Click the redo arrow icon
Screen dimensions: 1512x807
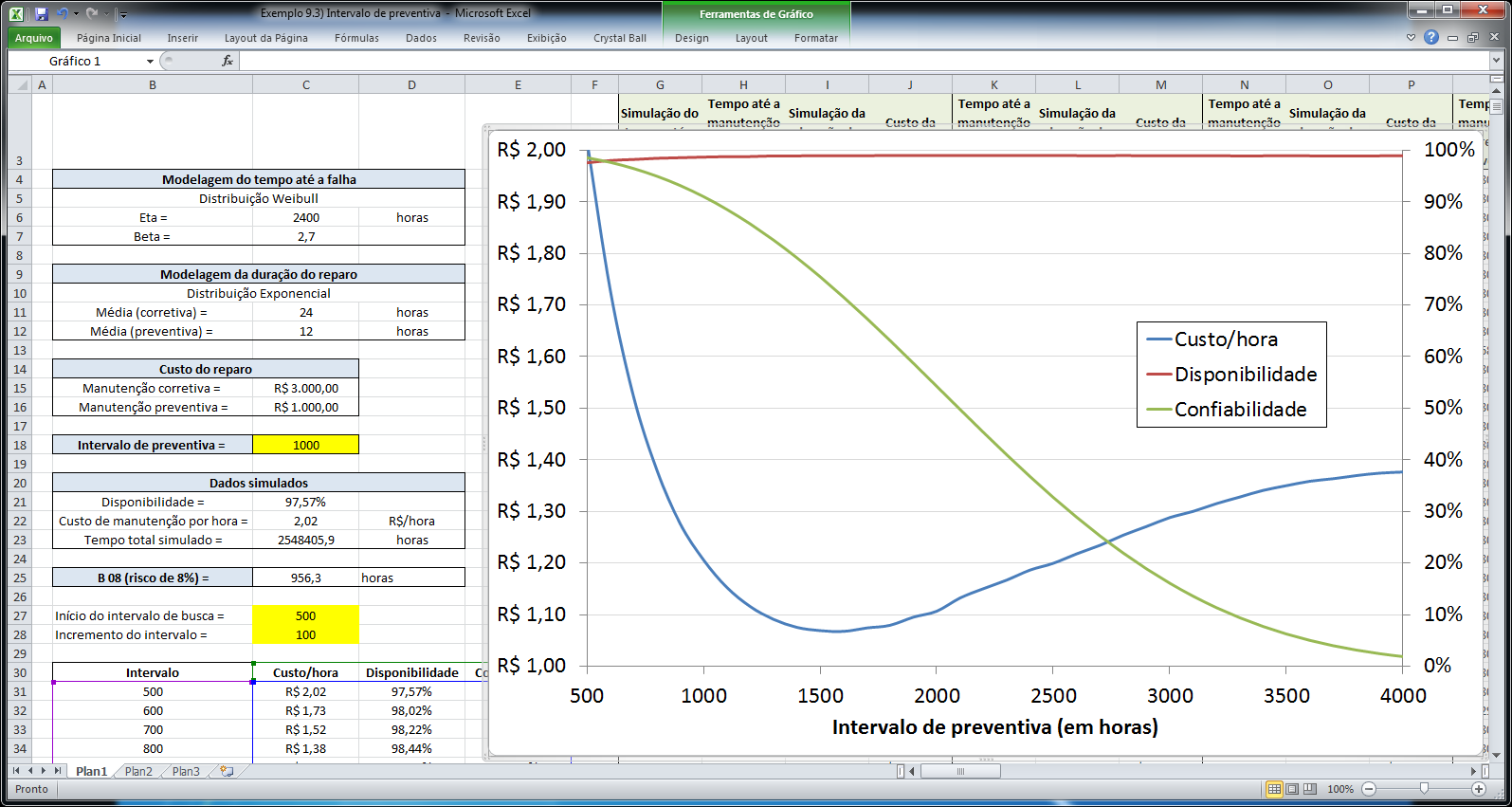coord(92,13)
